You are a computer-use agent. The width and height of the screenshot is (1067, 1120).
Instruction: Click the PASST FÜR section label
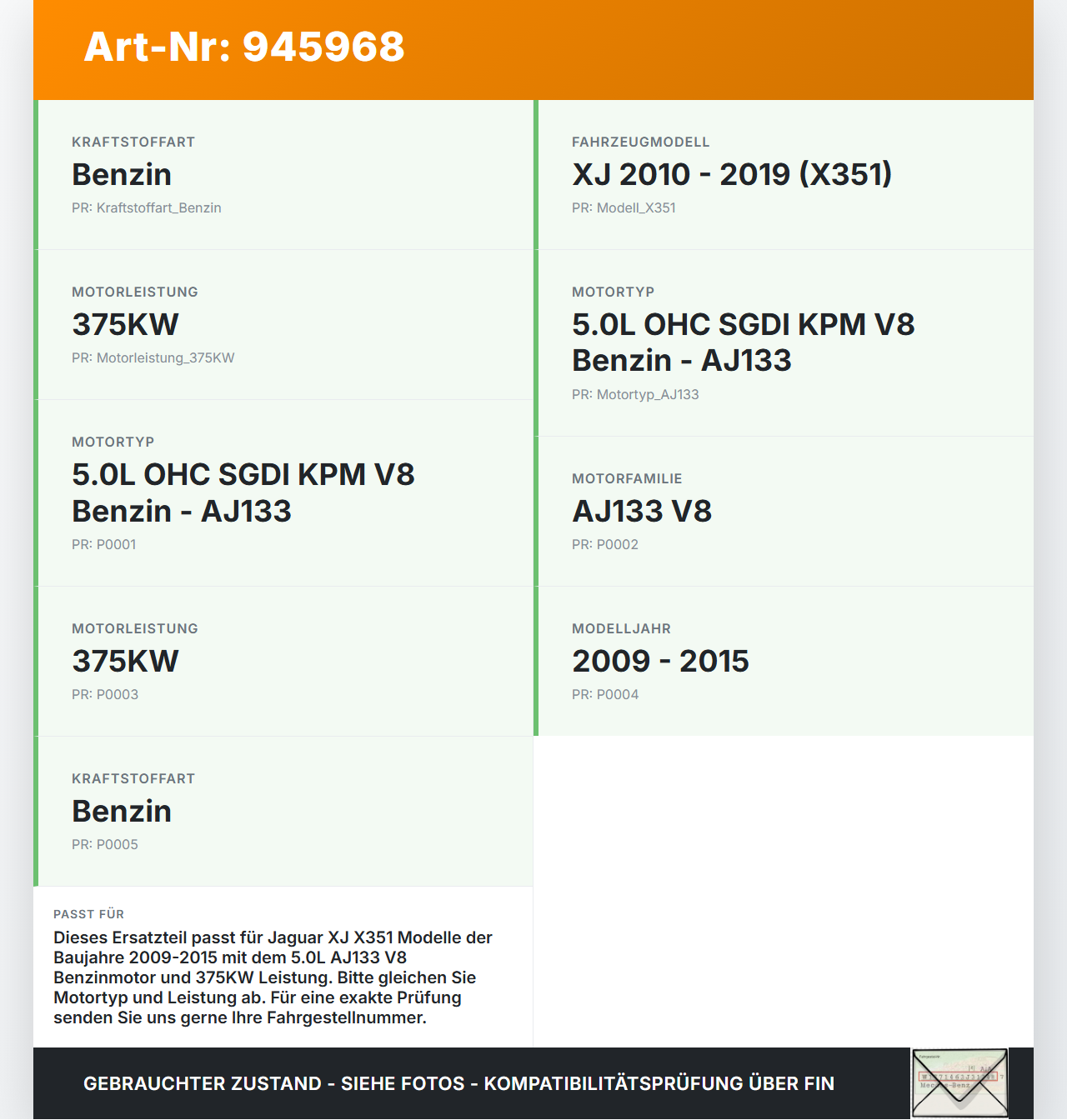88,914
